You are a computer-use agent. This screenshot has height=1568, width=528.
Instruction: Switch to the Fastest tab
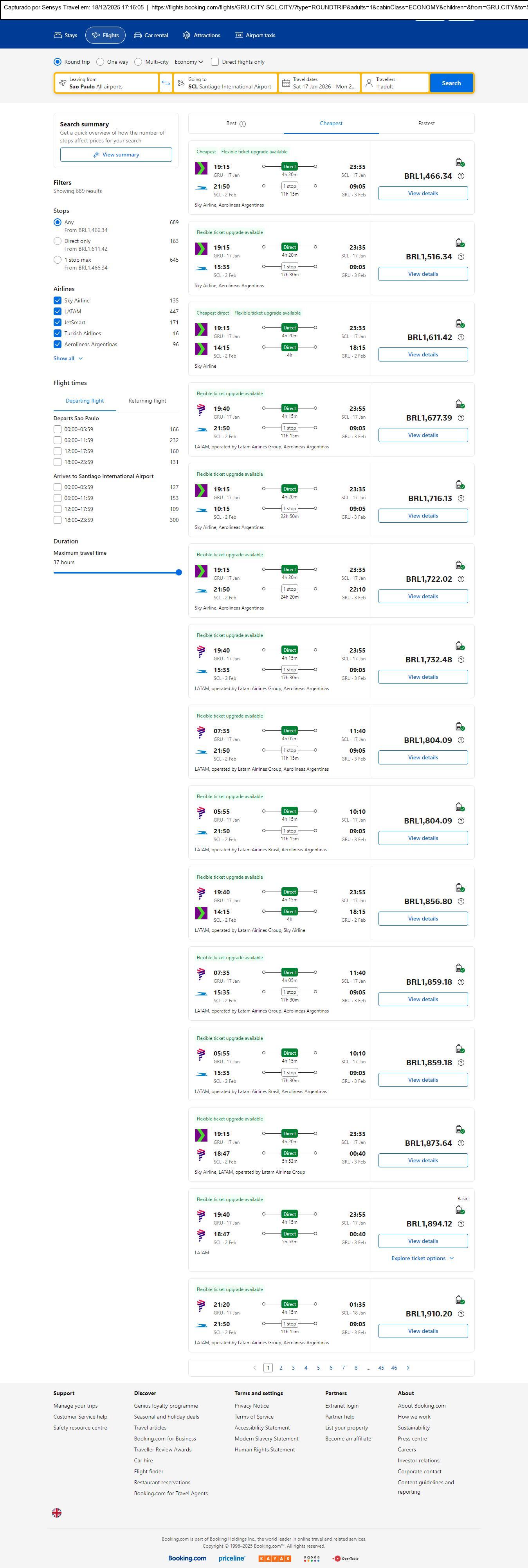tap(426, 124)
